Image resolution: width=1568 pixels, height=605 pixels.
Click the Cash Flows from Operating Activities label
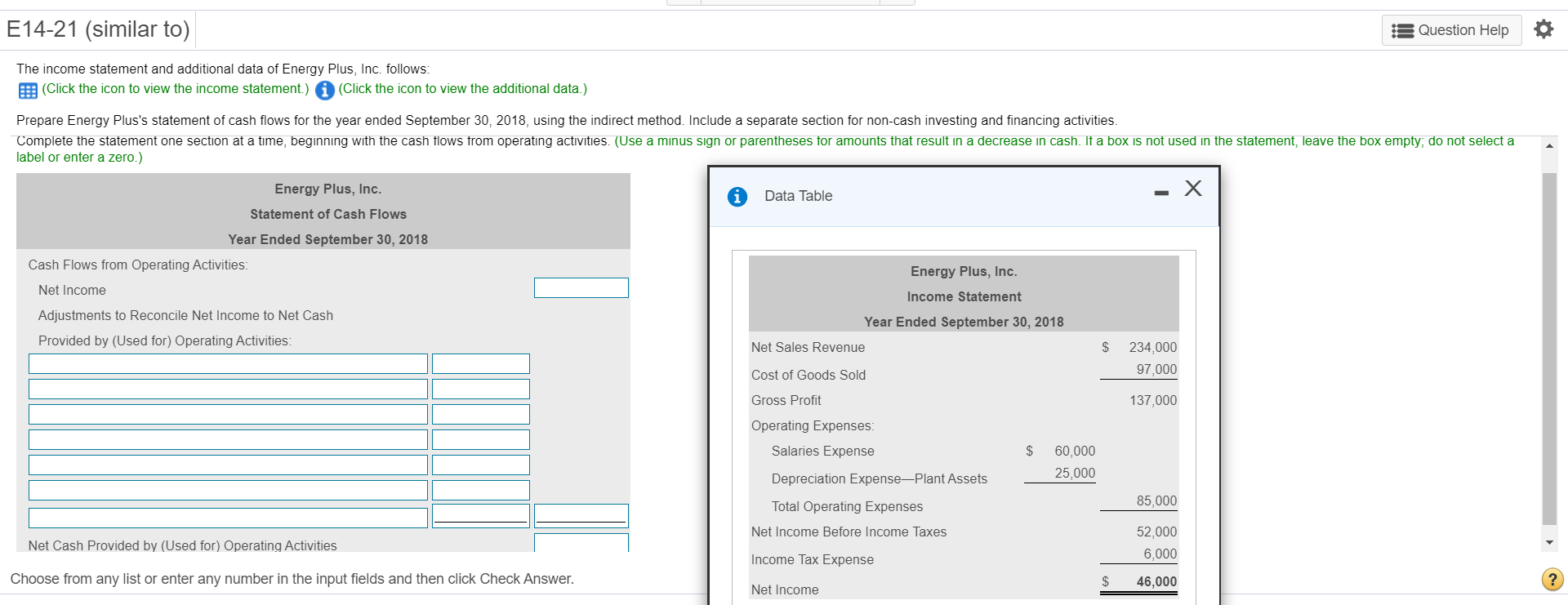(x=138, y=265)
